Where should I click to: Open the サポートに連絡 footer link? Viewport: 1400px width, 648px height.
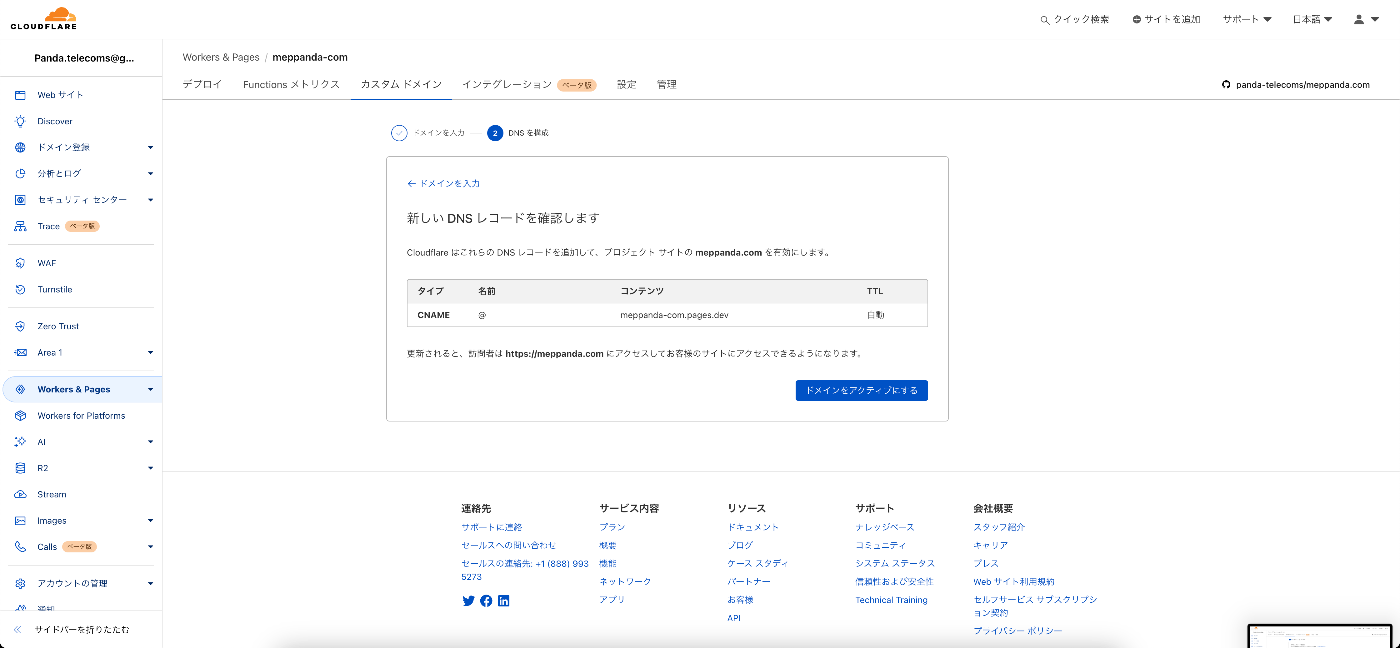[492, 527]
